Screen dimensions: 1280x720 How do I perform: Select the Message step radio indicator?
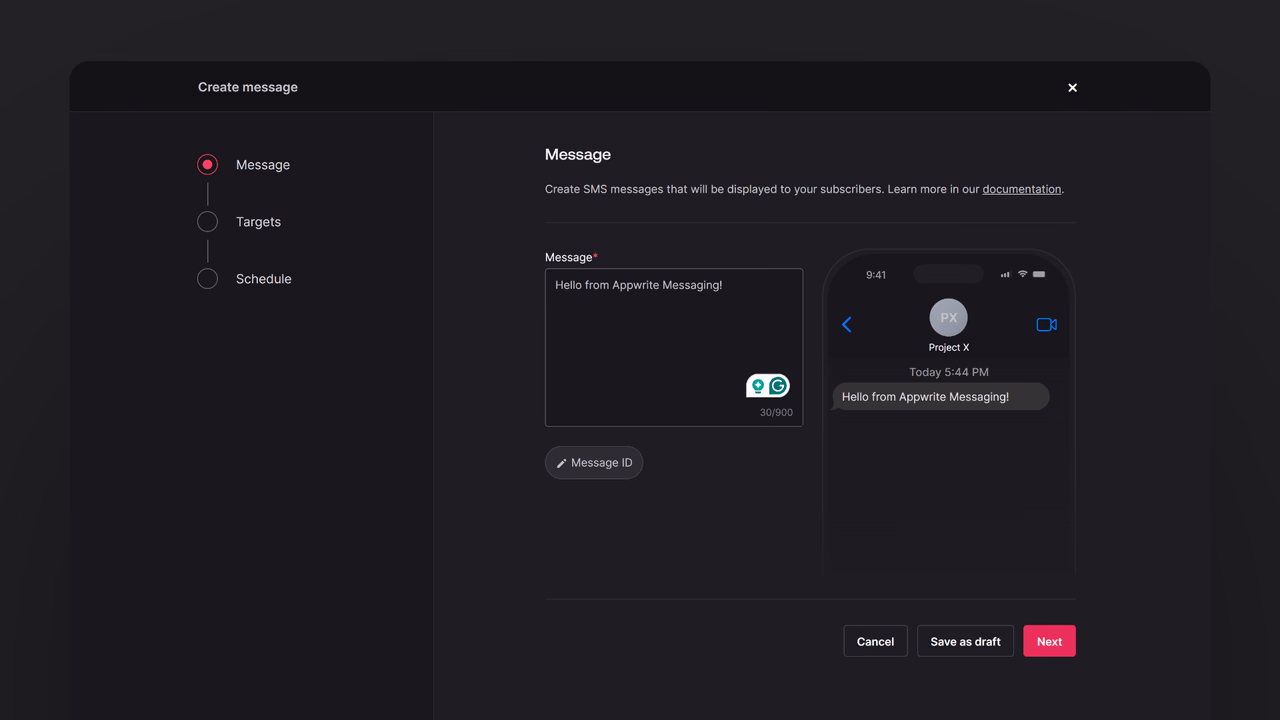tap(207, 165)
